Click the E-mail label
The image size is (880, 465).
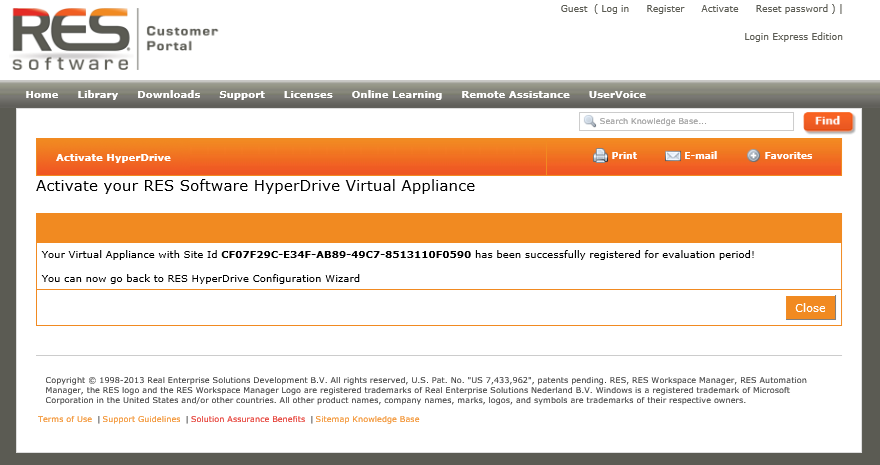tap(700, 156)
